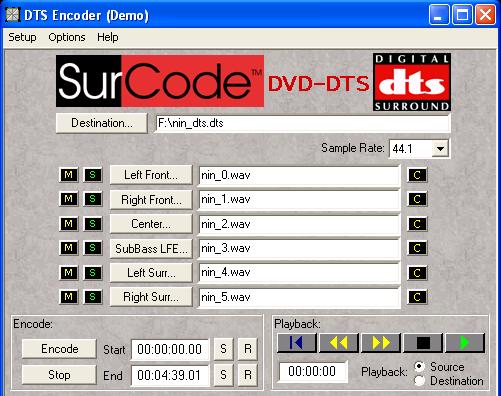Click the Start time field 00:00:00.00

(170, 349)
